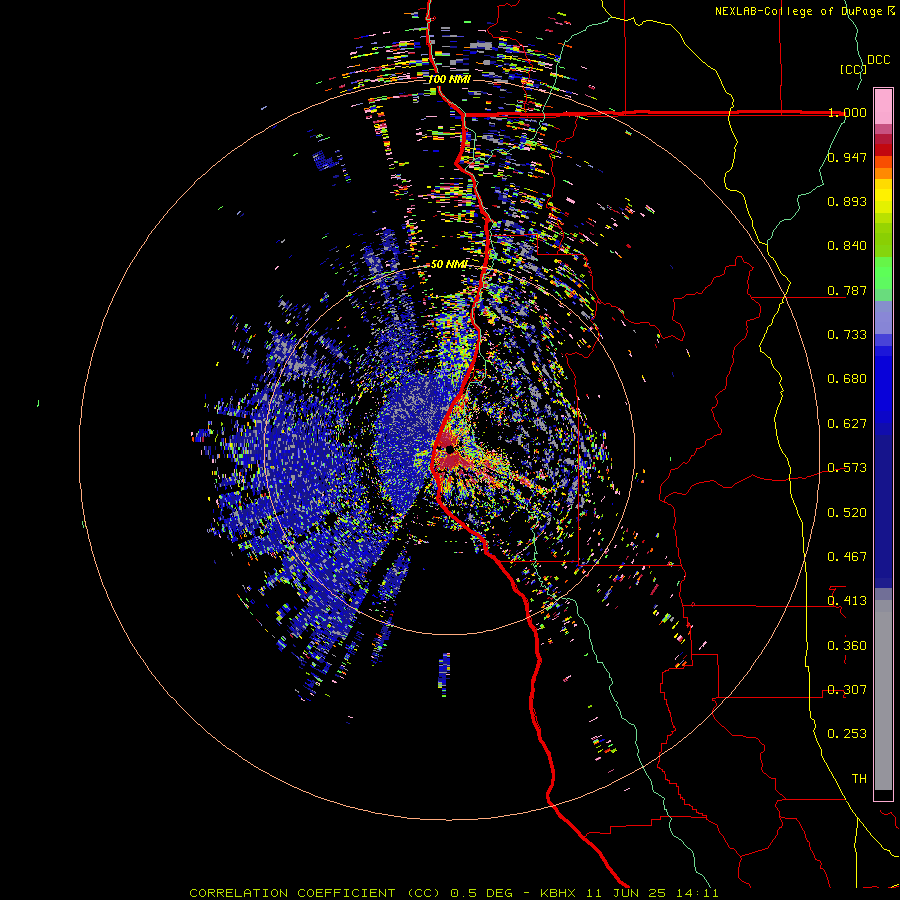Screen dimensions: 900x900
Task: Click the TH label on the scale
Action: point(859,779)
